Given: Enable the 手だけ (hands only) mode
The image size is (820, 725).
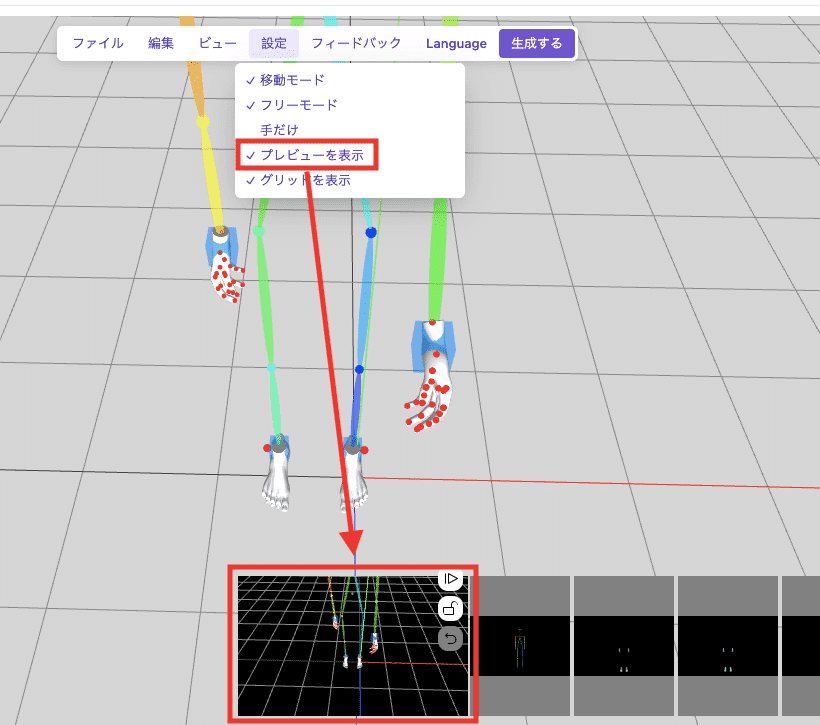Looking at the screenshot, I should point(281,129).
